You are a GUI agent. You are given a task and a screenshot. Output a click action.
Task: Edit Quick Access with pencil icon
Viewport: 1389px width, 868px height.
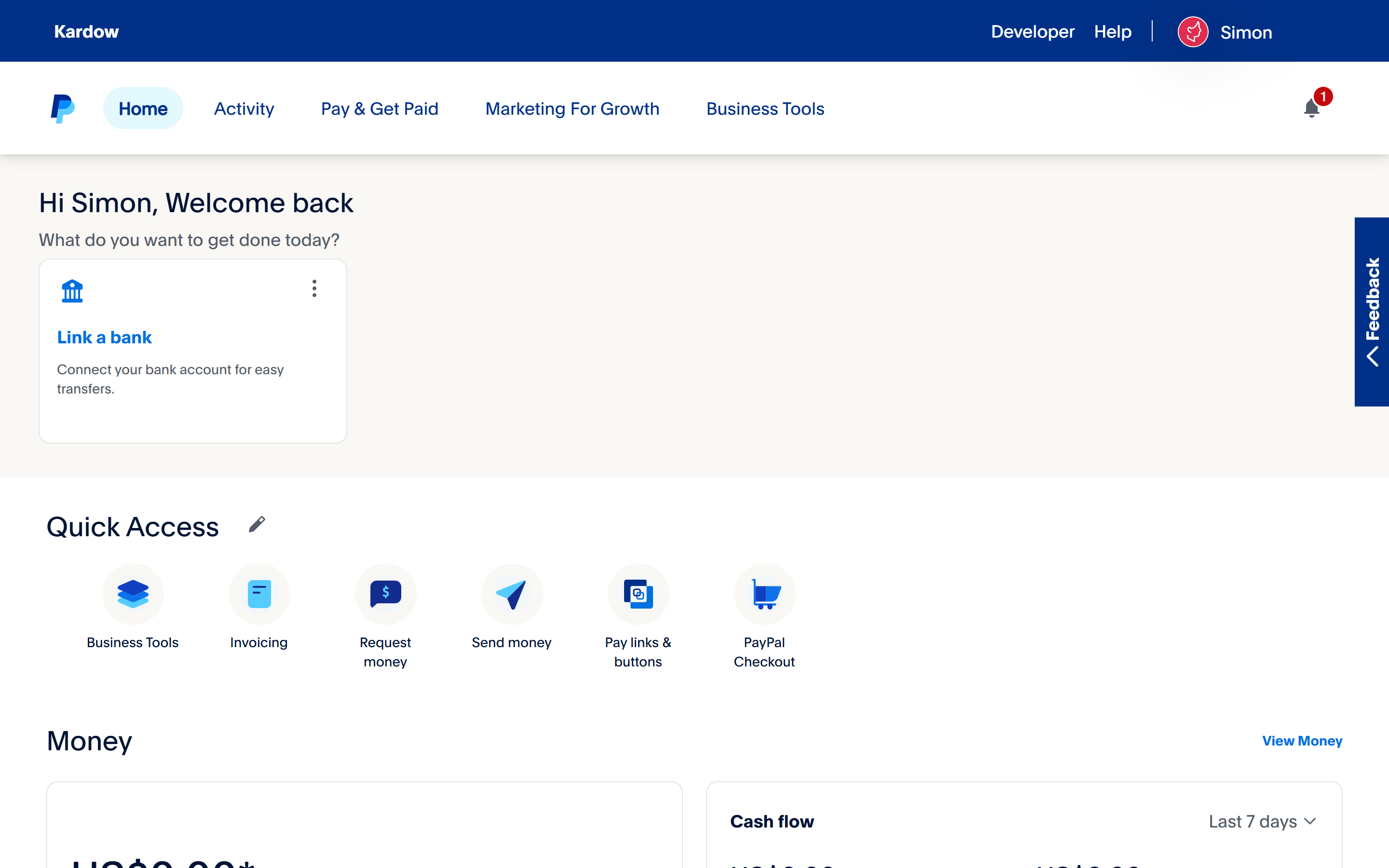click(x=257, y=524)
